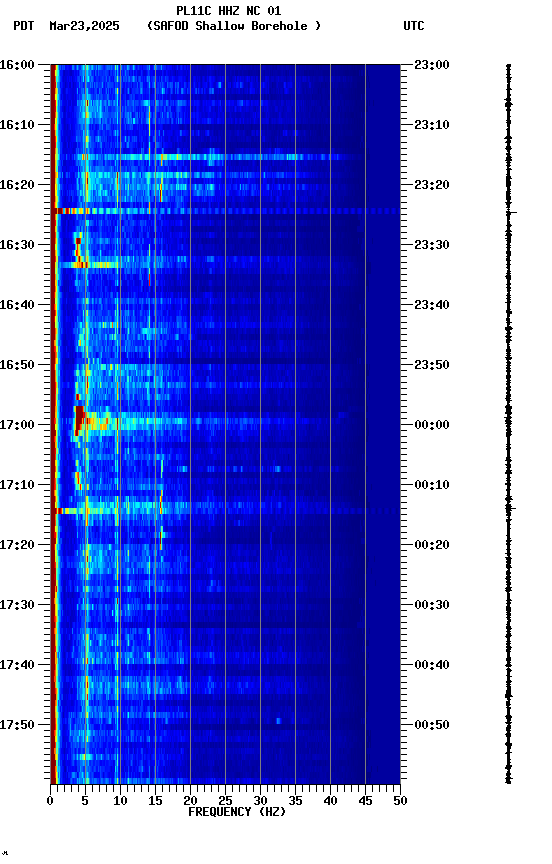This screenshot has width=552, height=864.
Task: Click the FREQUENCY (HZ) axis title
Action: pos(237,812)
